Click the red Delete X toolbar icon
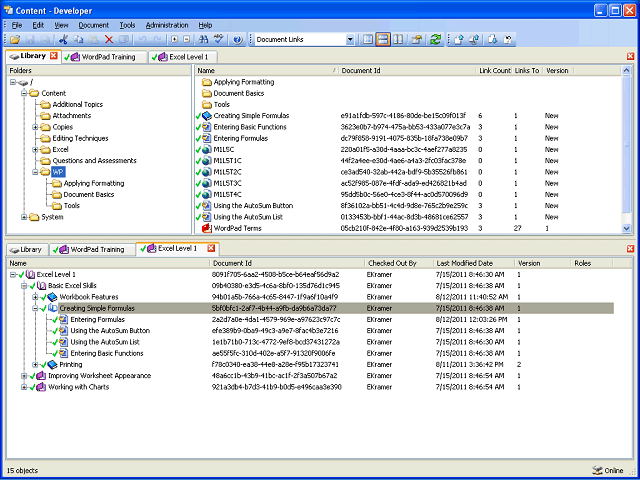The width and height of the screenshot is (640, 480). (x=109, y=40)
